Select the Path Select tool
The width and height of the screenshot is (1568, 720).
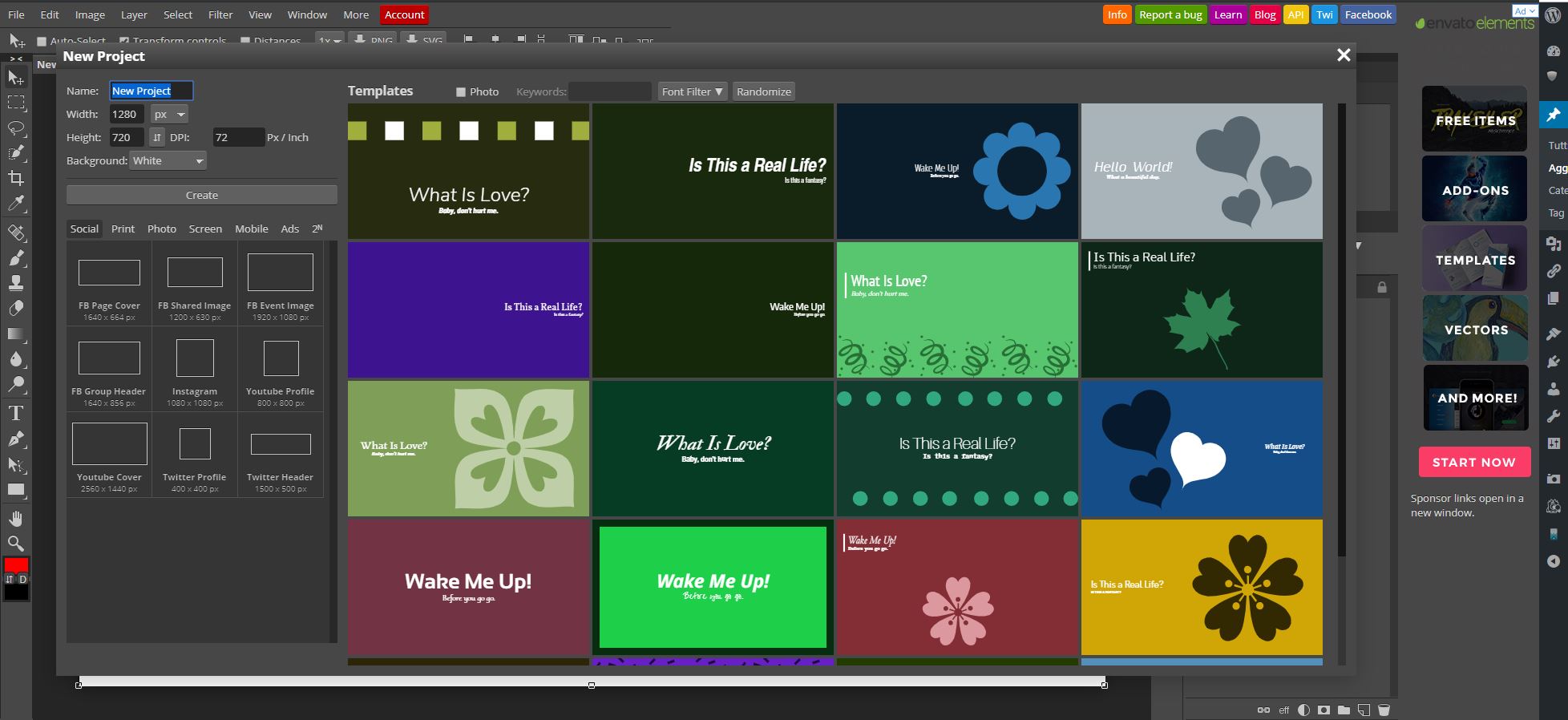coord(16,464)
